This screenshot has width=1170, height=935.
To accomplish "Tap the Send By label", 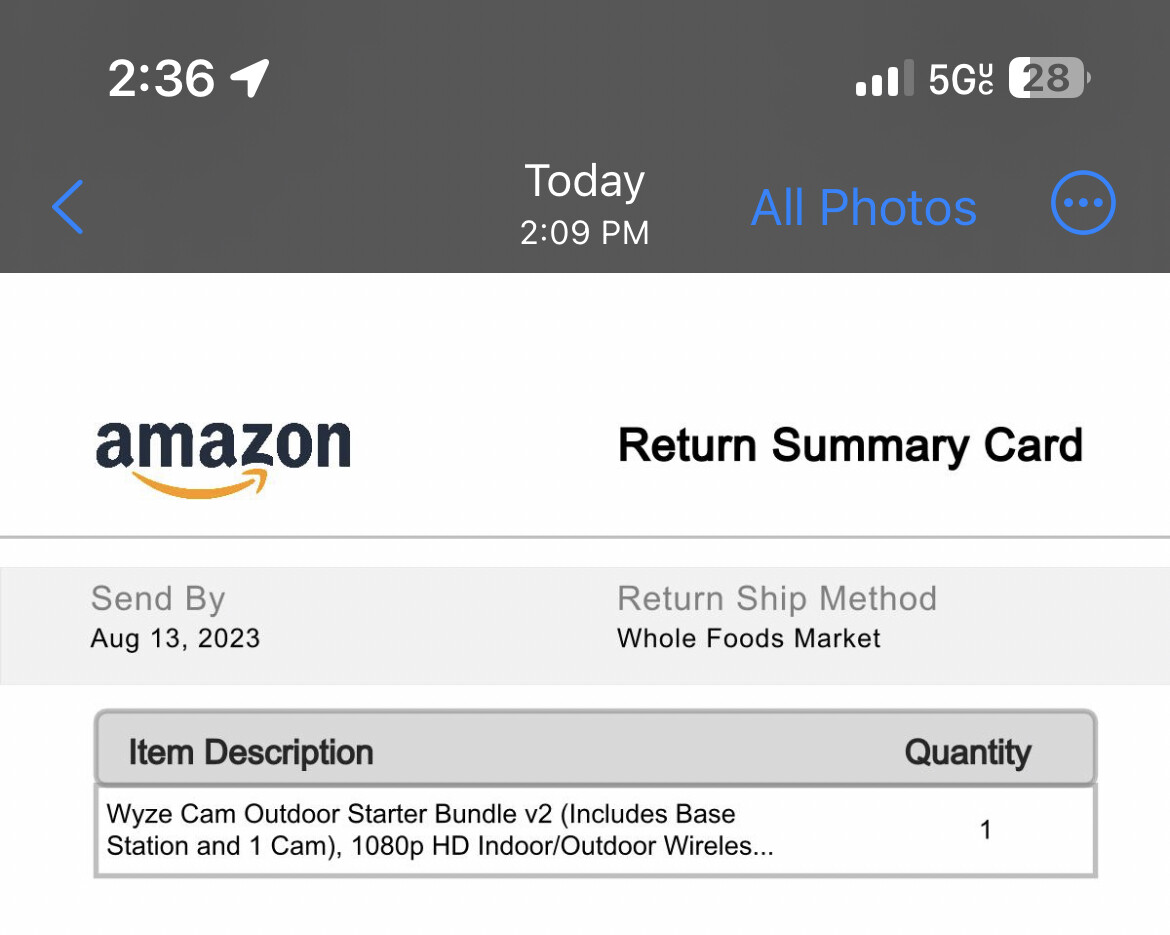I will point(158,598).
